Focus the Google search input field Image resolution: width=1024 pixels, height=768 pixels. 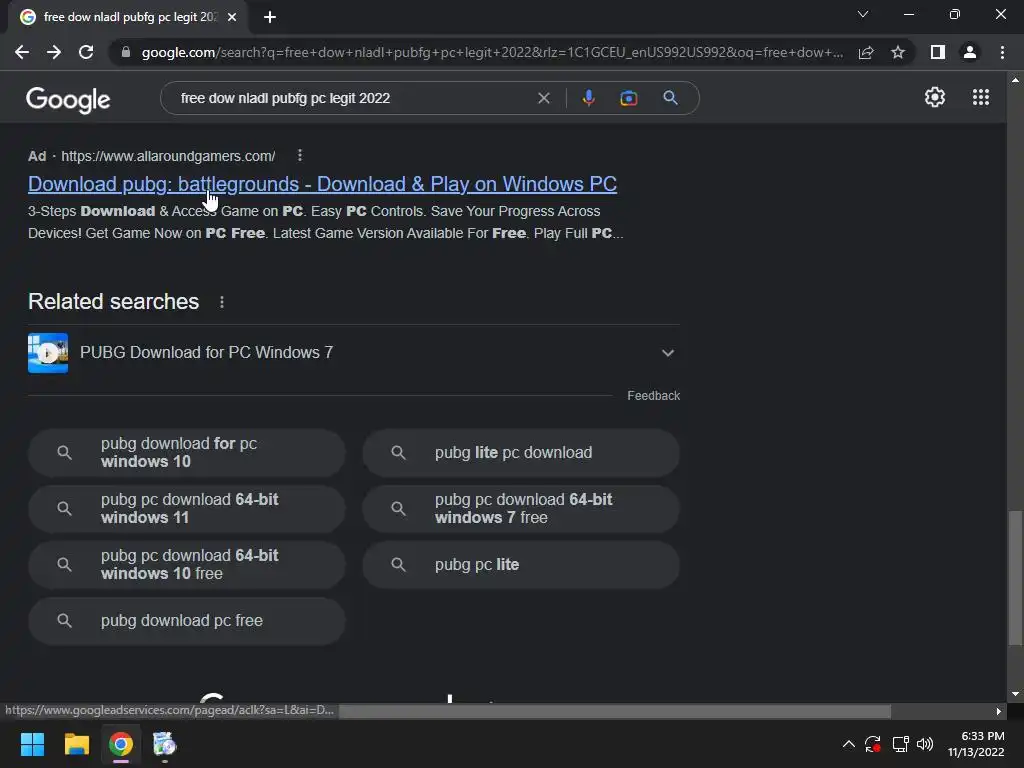(x=353, y=98)
